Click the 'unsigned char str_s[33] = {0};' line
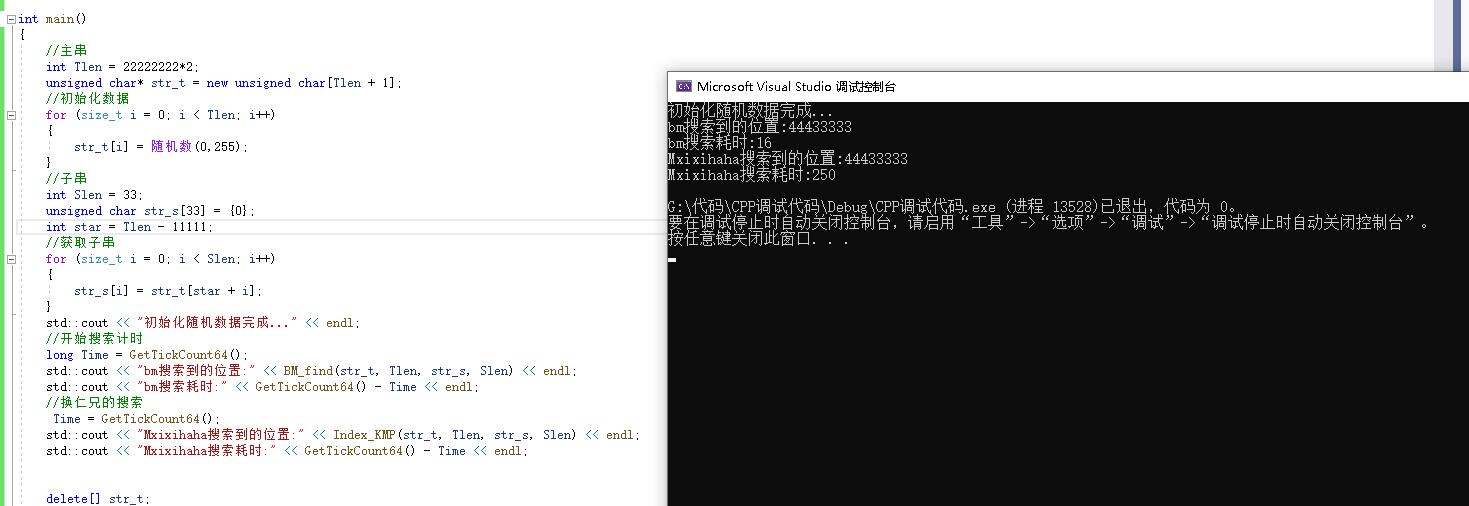 (150, 211)
